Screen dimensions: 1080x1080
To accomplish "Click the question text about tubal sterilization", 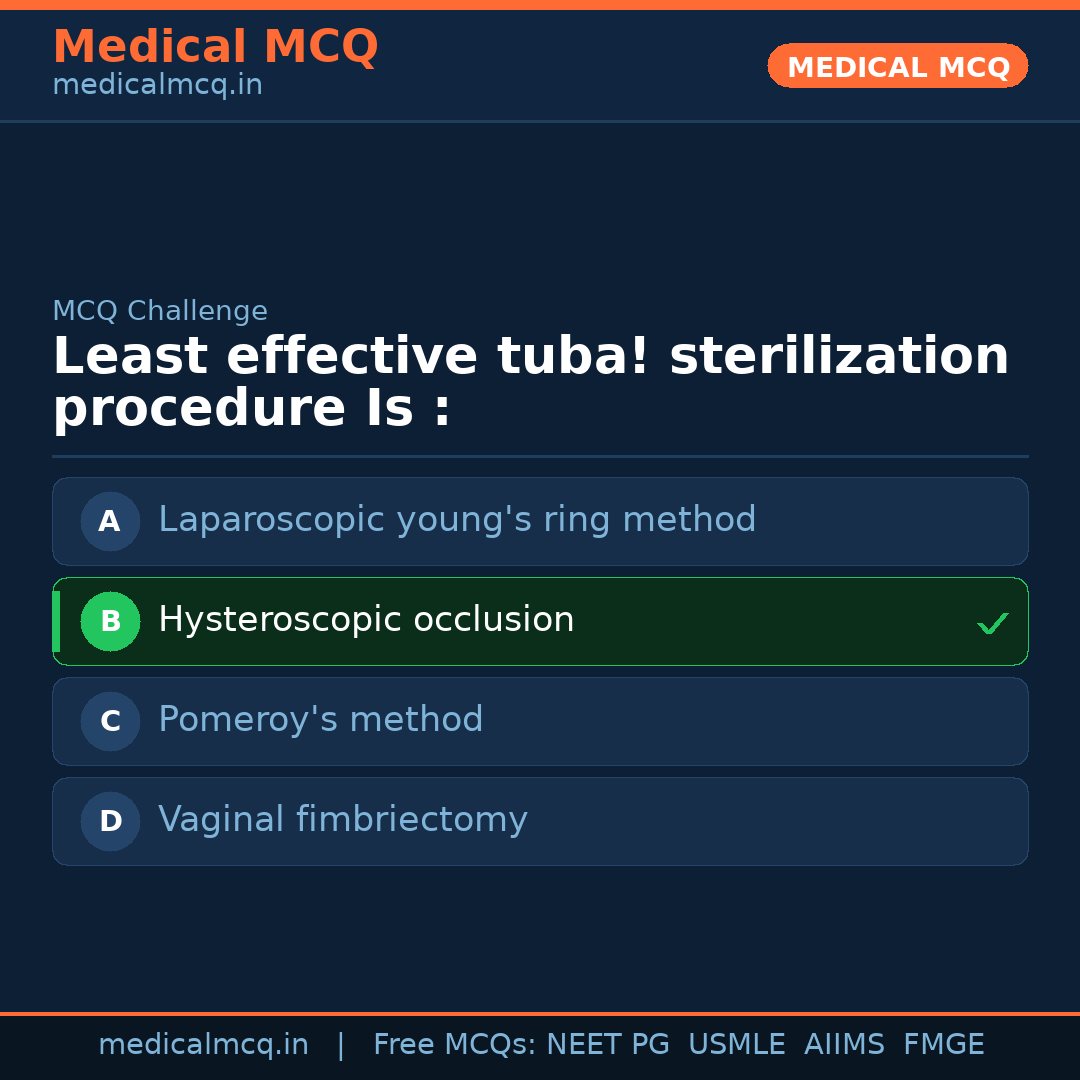I will [530, 383].
